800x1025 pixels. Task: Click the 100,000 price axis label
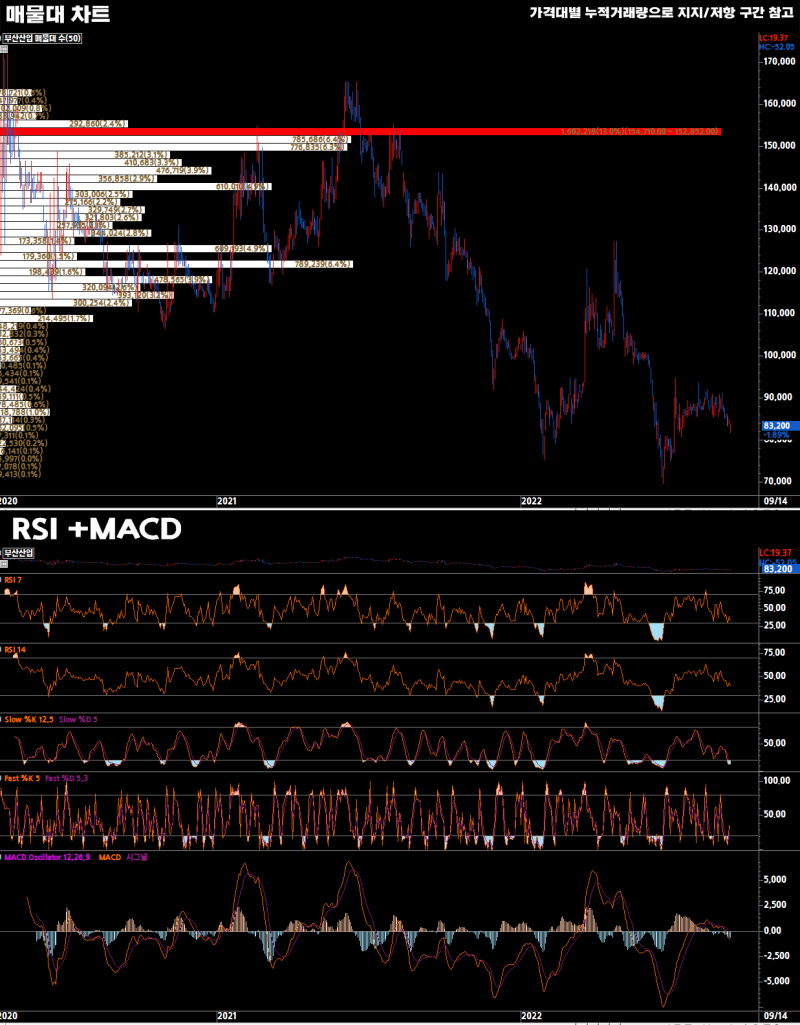click(x=778, y=355)
